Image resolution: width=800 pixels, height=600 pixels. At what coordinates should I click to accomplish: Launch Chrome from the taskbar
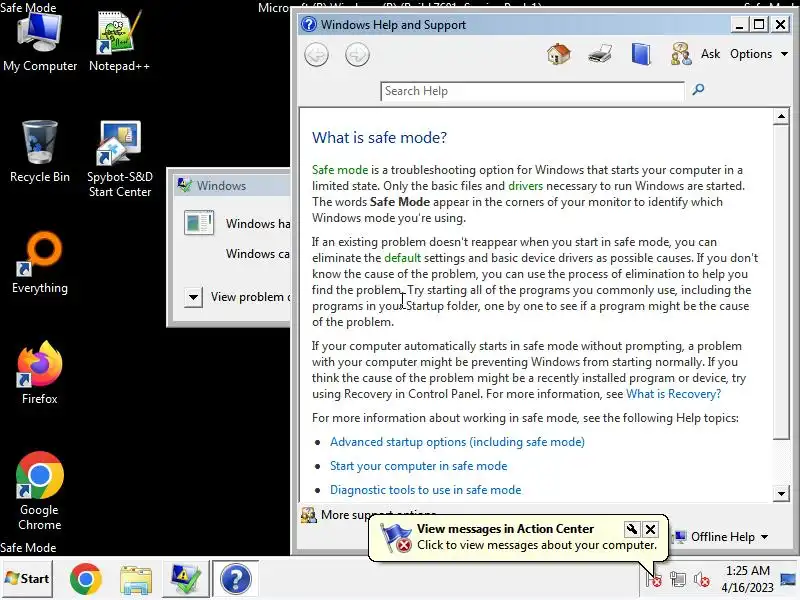(86, 579)
